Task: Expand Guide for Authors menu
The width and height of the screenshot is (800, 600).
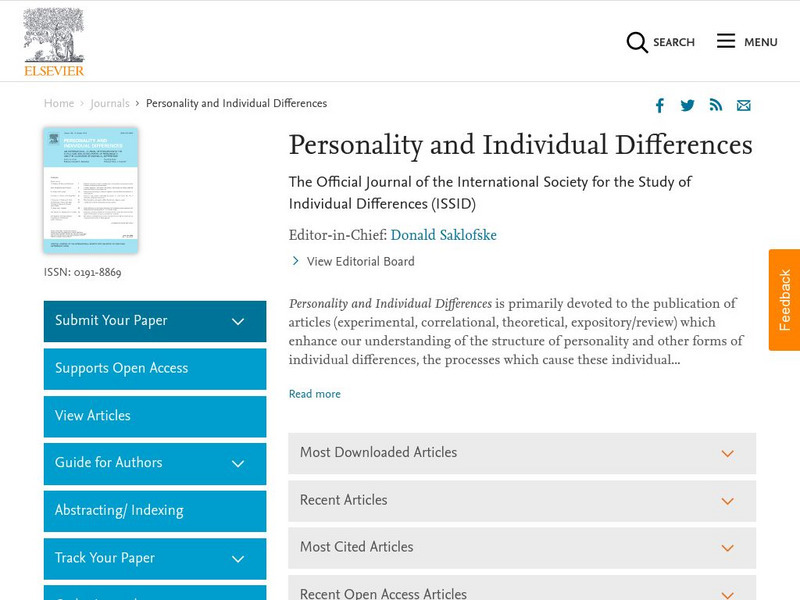Action: click(x=155, y=464)
